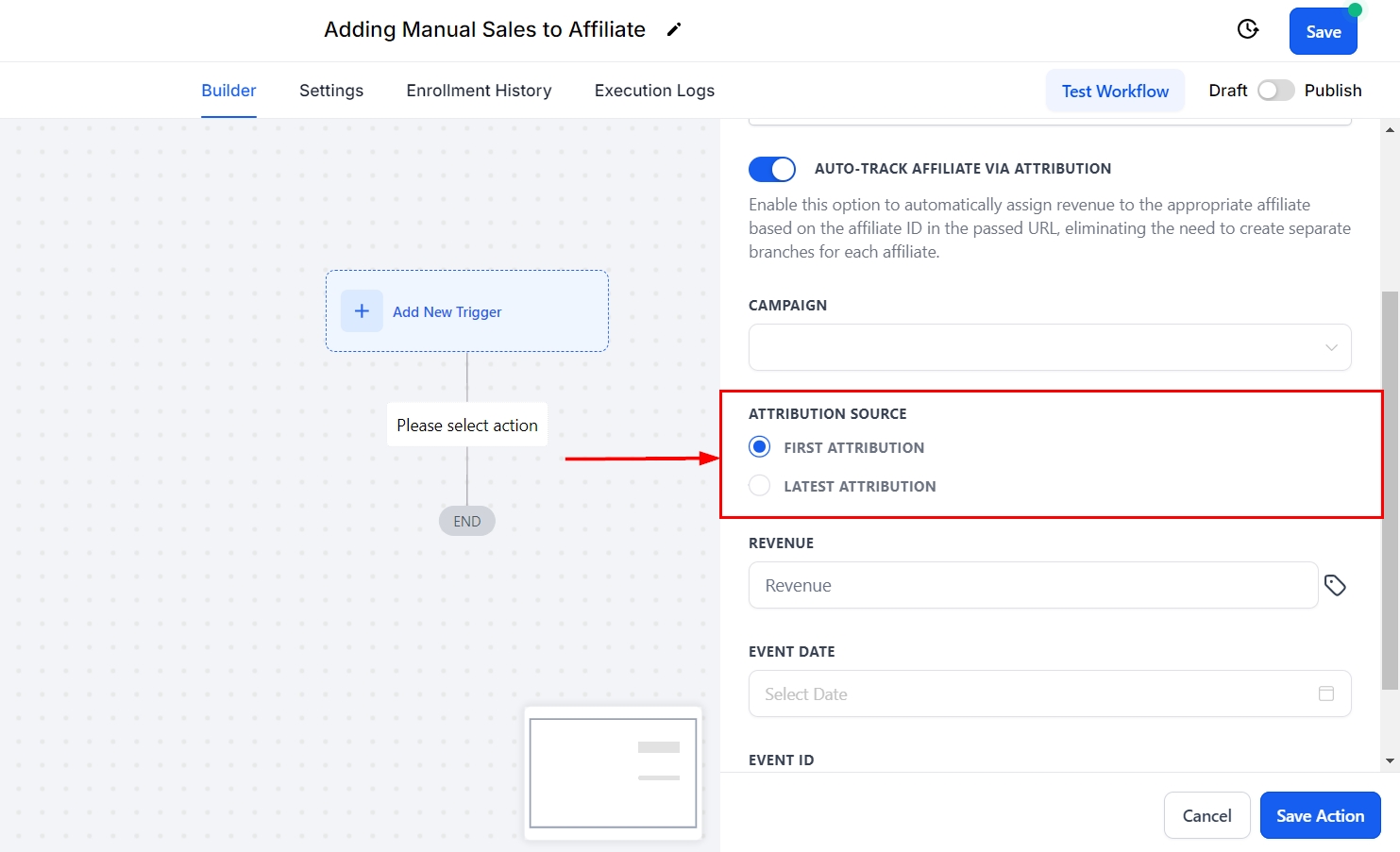The width and height of the screenshot is (1400, 852).
Task: Click the plus icon in trigger box
Action: (362, 311)
